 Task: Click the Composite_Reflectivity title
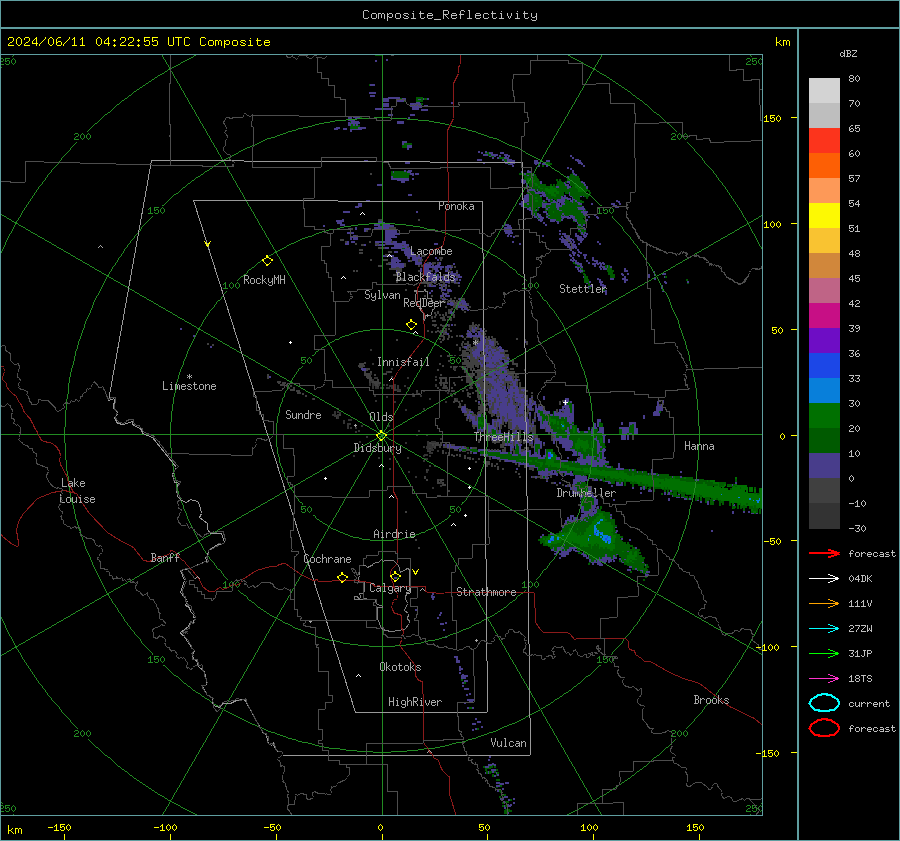[449, 15]
